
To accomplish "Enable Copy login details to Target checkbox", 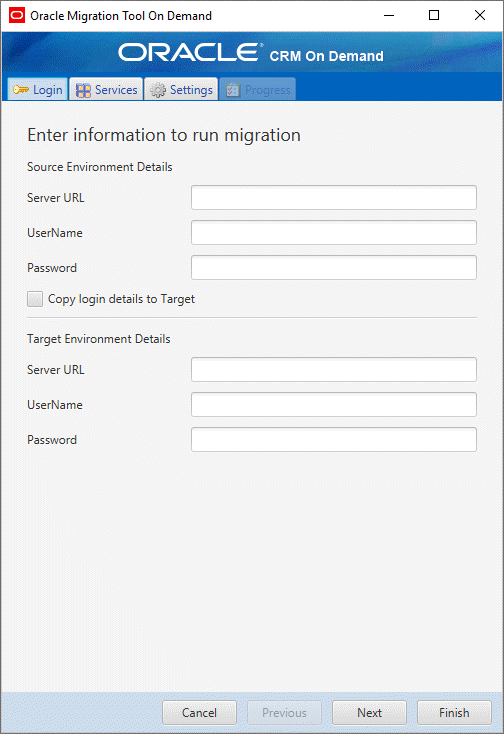I will [x=35, y=299].
